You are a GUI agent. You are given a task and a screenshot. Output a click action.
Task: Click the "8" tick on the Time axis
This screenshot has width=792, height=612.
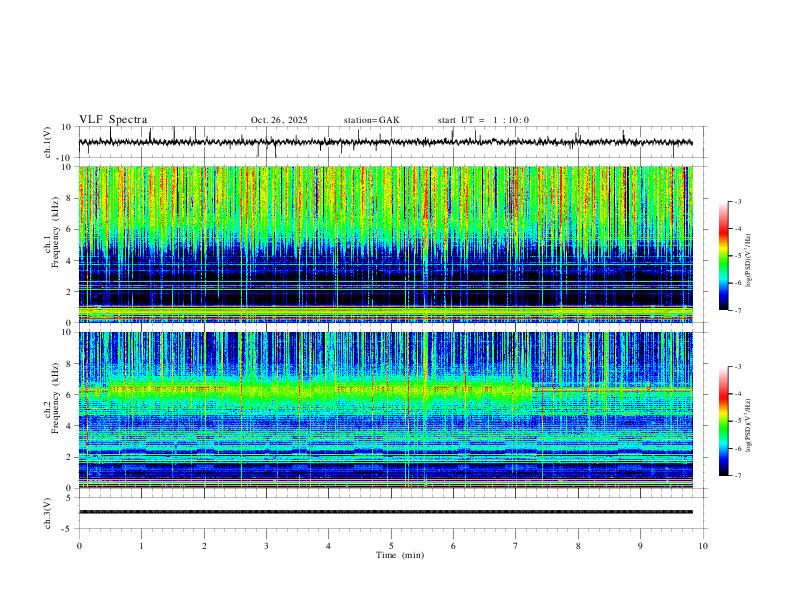(x=578, y=546)
